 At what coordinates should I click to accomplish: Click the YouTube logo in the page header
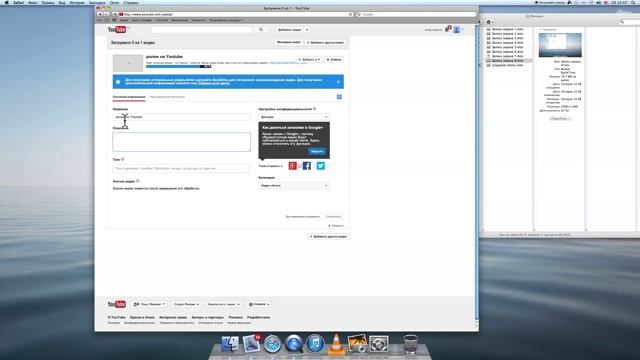(117, 29)
